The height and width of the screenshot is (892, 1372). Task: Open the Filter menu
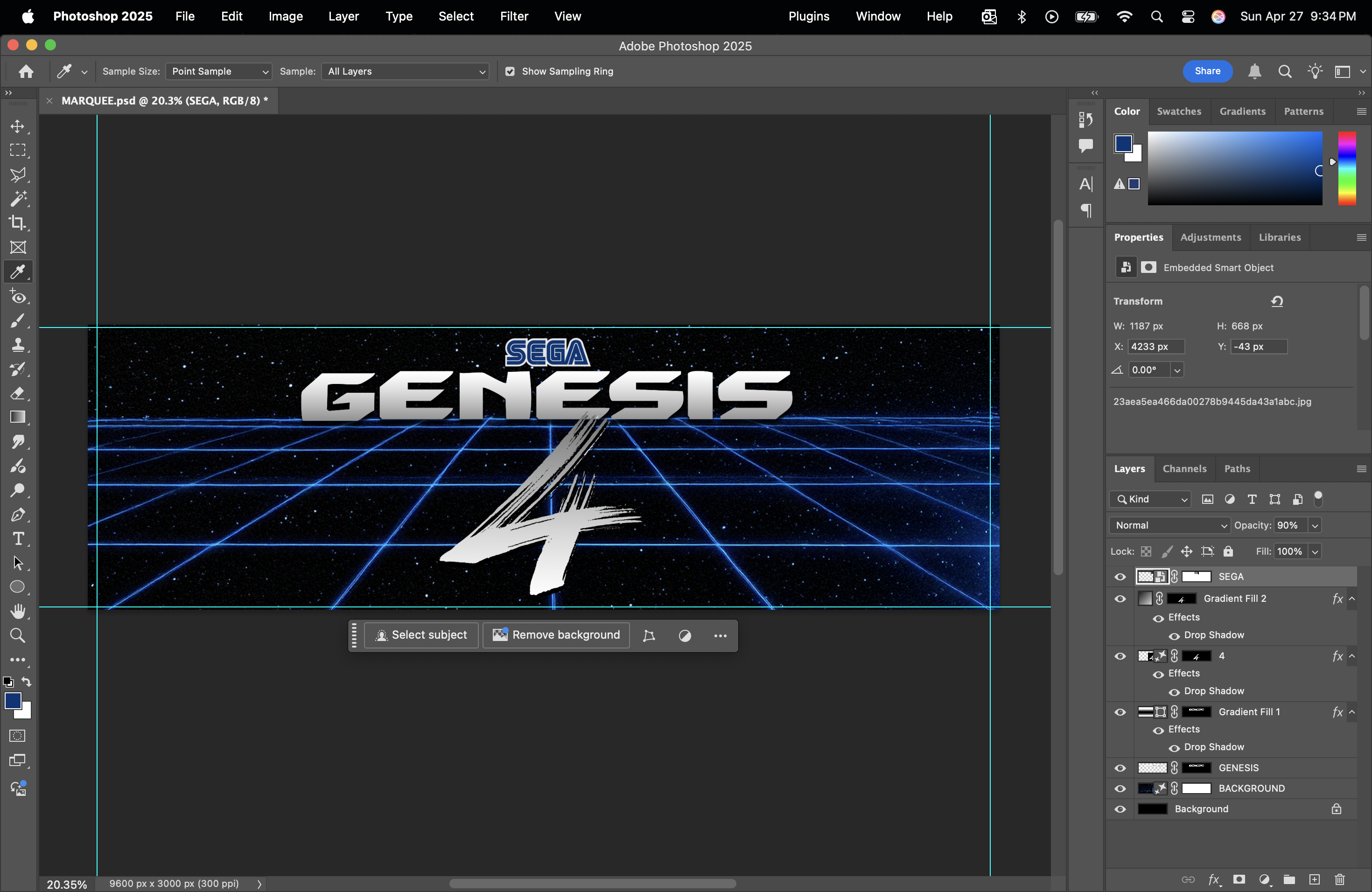click(514, 16)
